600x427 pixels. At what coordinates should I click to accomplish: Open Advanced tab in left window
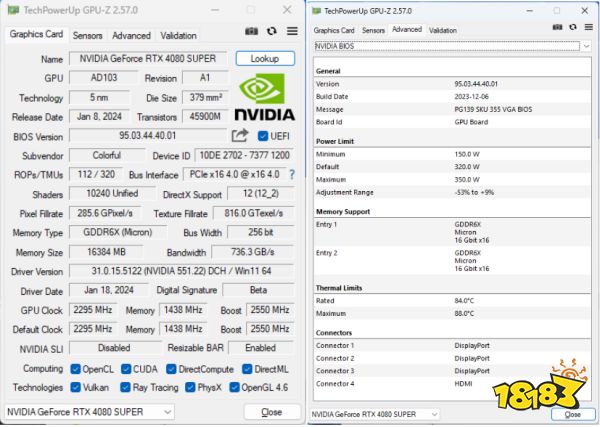coord(131,36)
